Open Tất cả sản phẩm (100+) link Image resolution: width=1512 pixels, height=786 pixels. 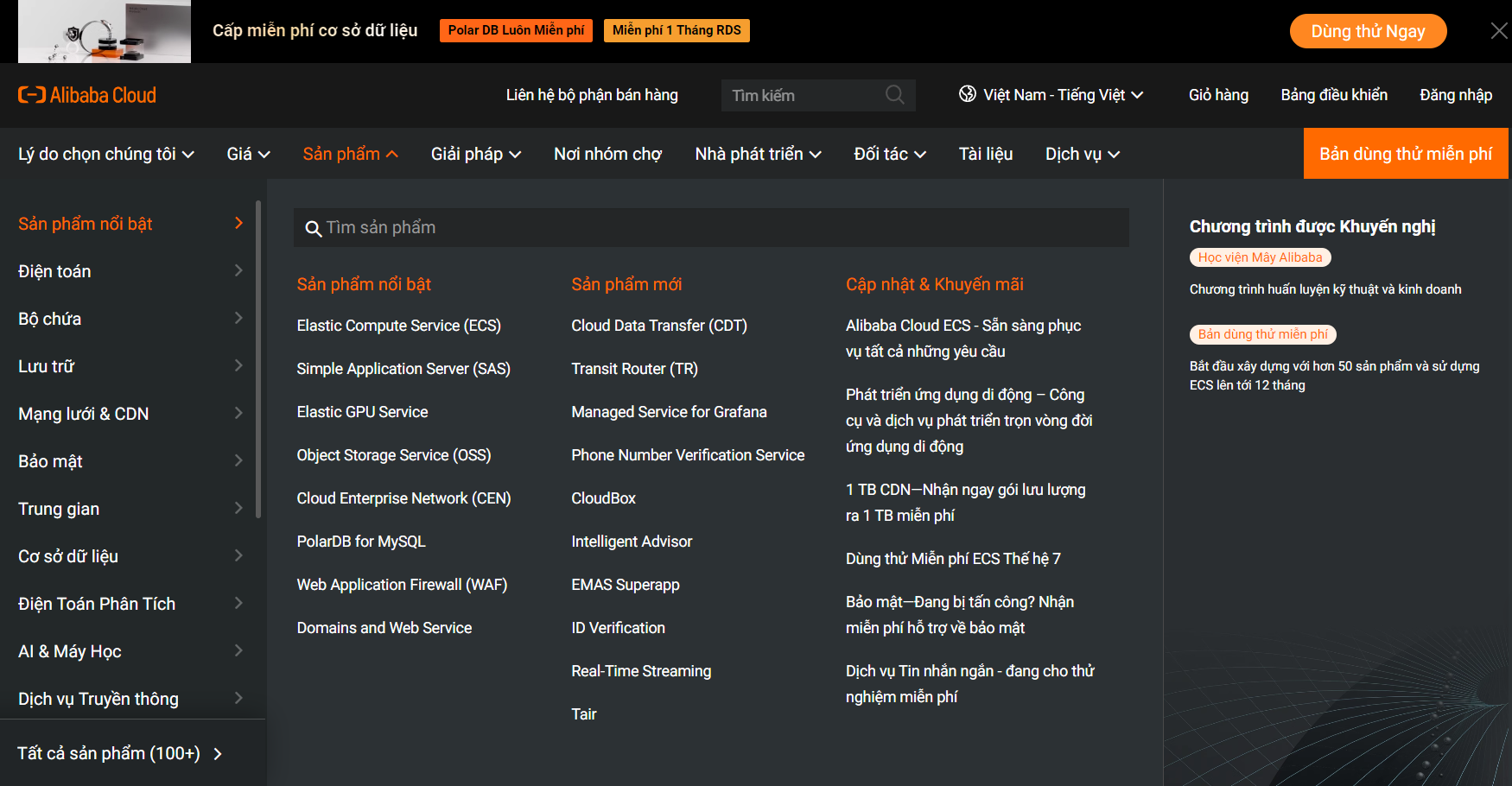click(x=120, y=753)
